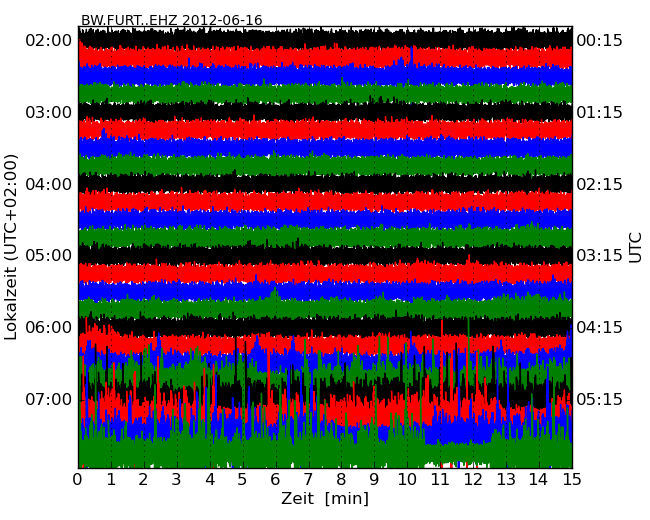
Task: Click the vertical UTC axis label
Action: pyautogui.click(x=635, y=248)
